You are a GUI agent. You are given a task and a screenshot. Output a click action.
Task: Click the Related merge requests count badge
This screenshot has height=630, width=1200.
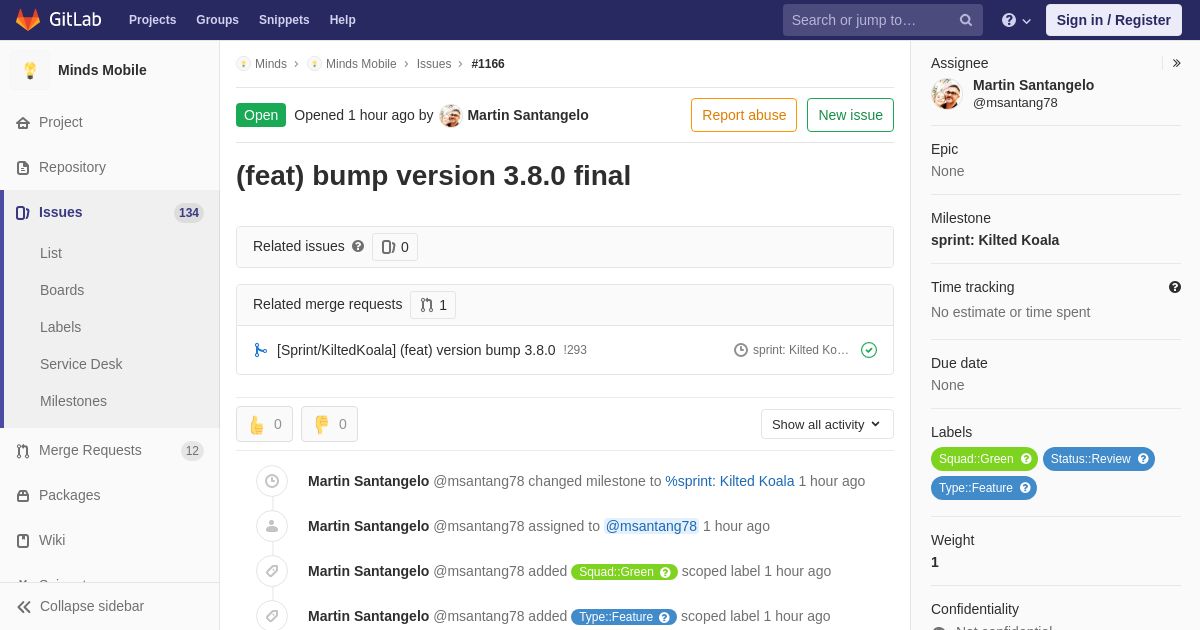[x=433, y=305]
